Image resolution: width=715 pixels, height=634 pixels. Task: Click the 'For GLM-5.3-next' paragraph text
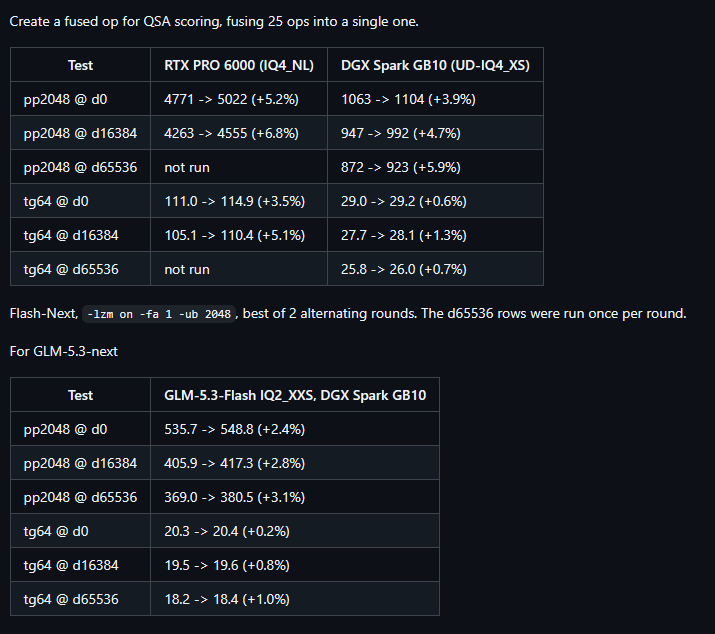point(63,351)
